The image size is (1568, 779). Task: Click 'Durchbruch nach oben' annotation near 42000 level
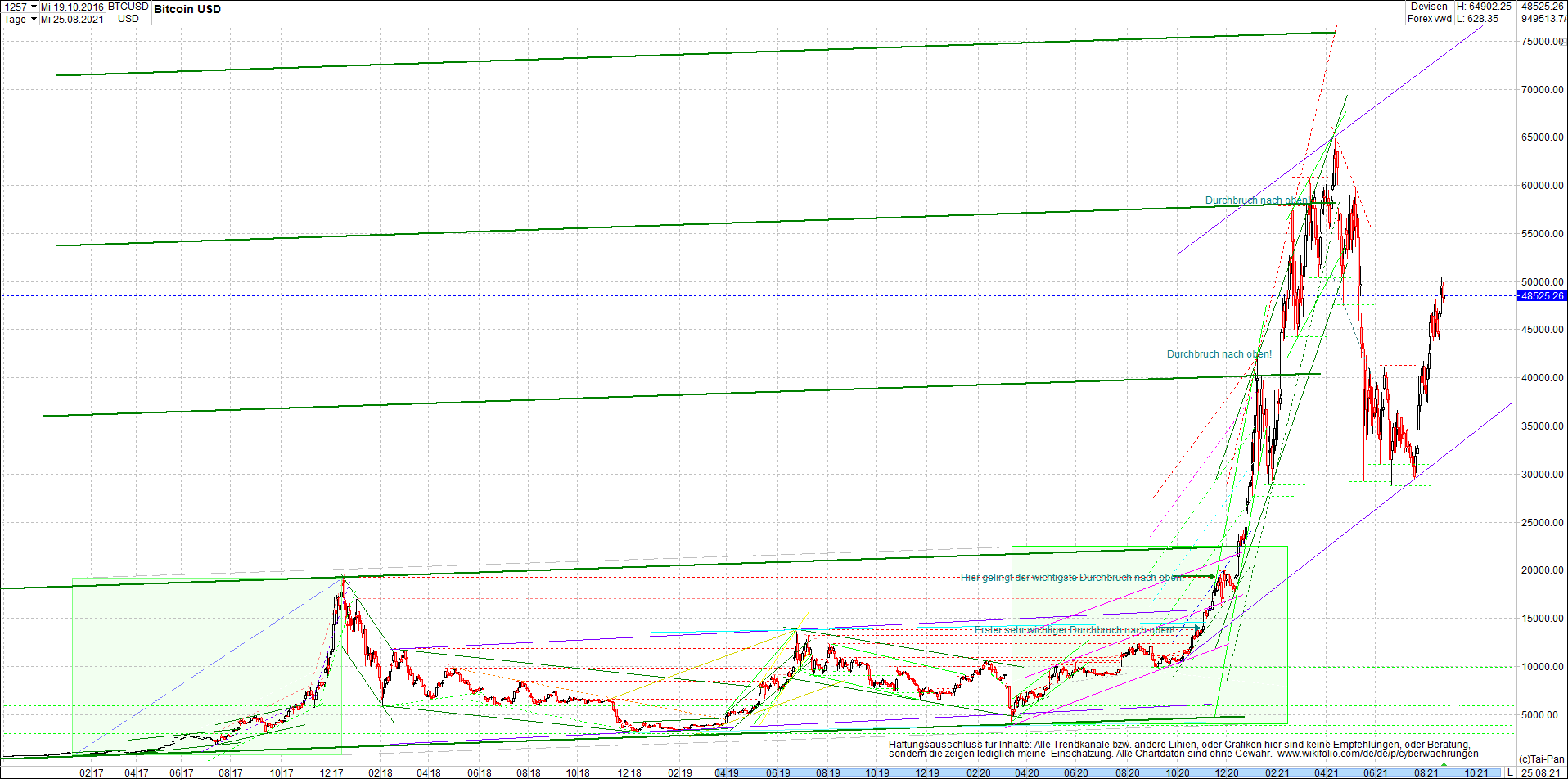pos(1219,354)
